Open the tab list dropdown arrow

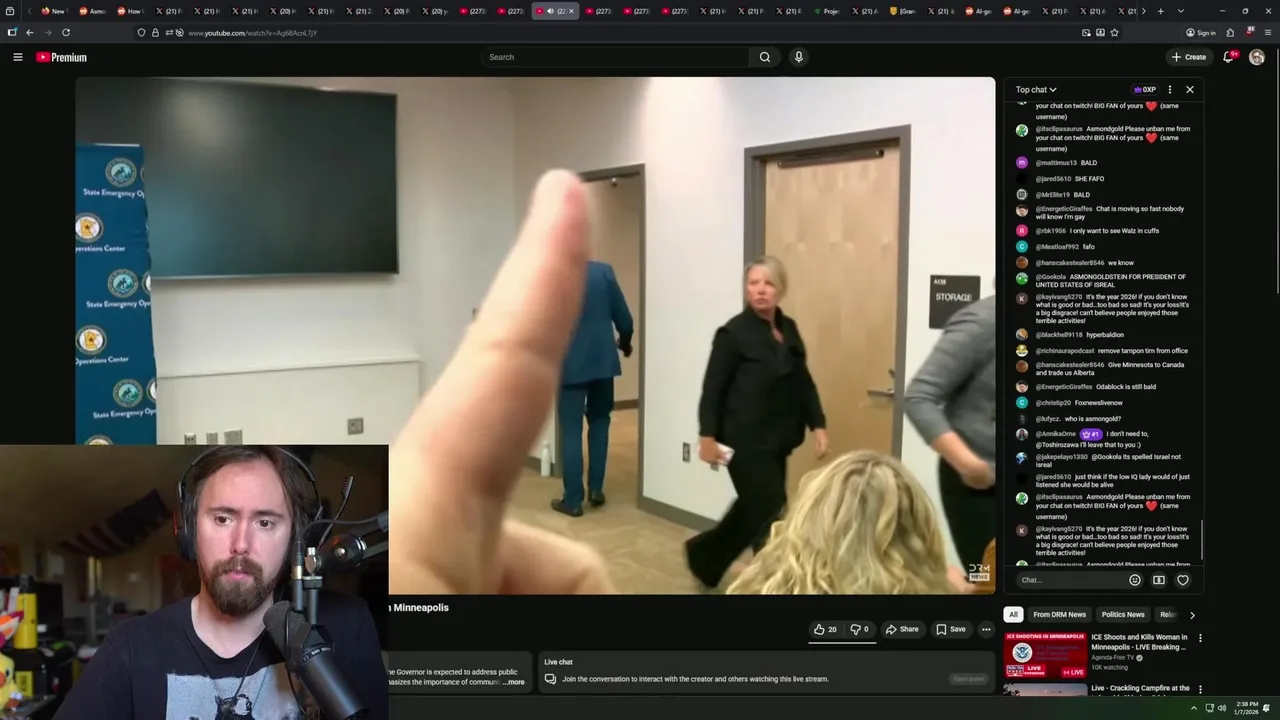coord(1181,11)
